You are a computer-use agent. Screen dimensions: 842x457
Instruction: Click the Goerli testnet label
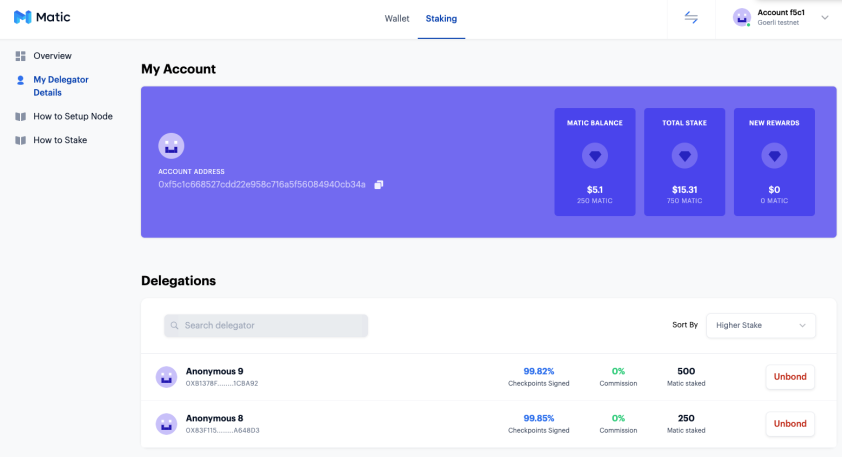[x=778, y=23]
